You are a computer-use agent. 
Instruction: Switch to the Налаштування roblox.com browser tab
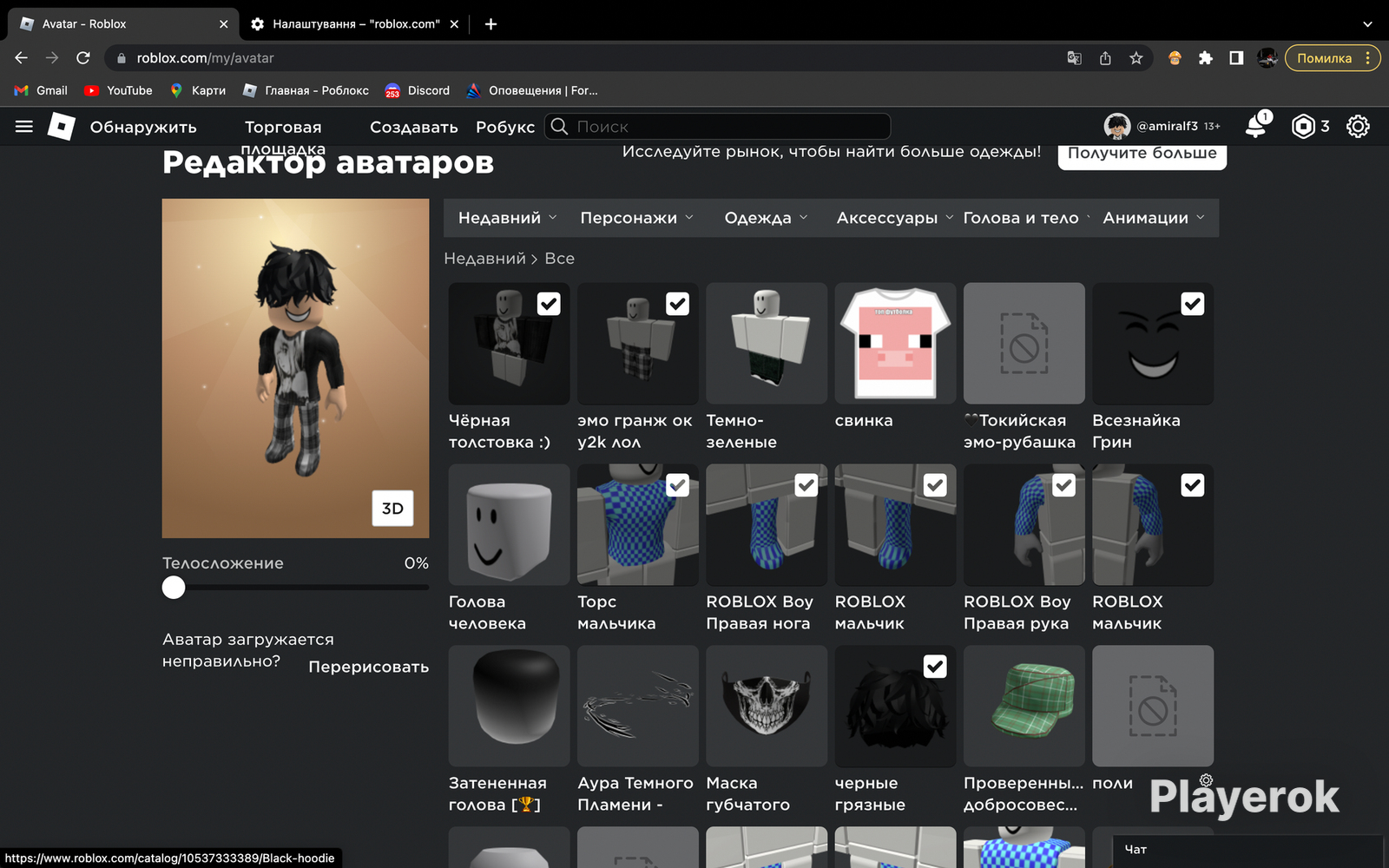pos(354,24)
